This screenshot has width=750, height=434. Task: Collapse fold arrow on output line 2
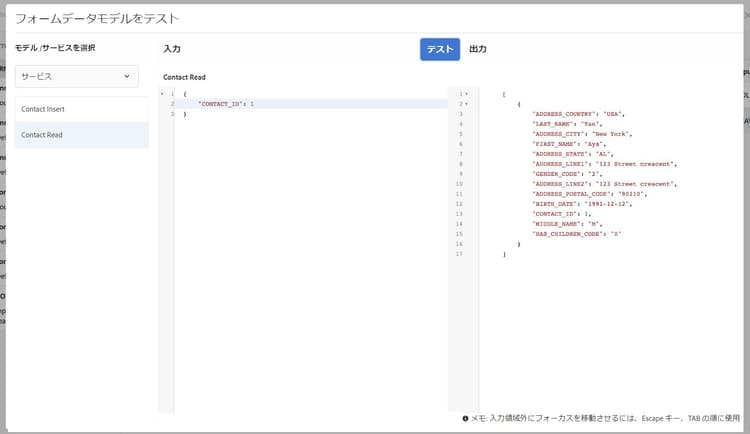pos(467,104)
